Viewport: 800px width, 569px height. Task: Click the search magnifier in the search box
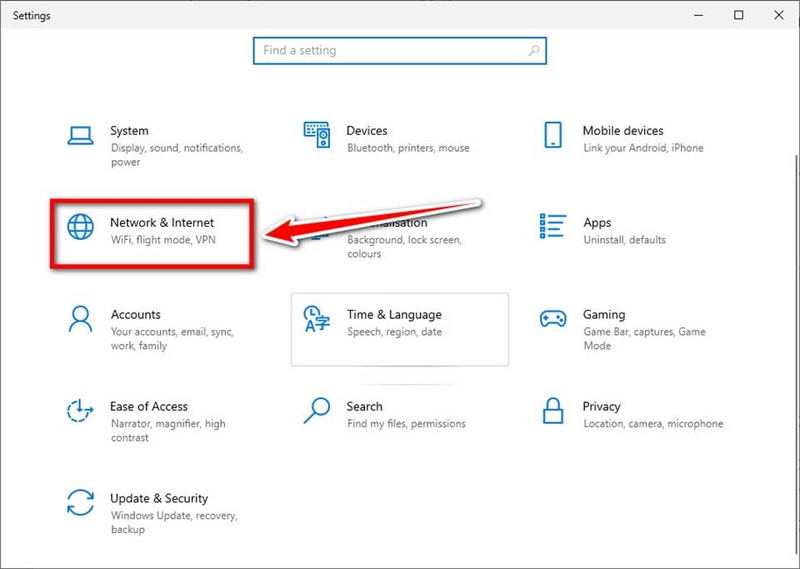[x=534, y=51]
